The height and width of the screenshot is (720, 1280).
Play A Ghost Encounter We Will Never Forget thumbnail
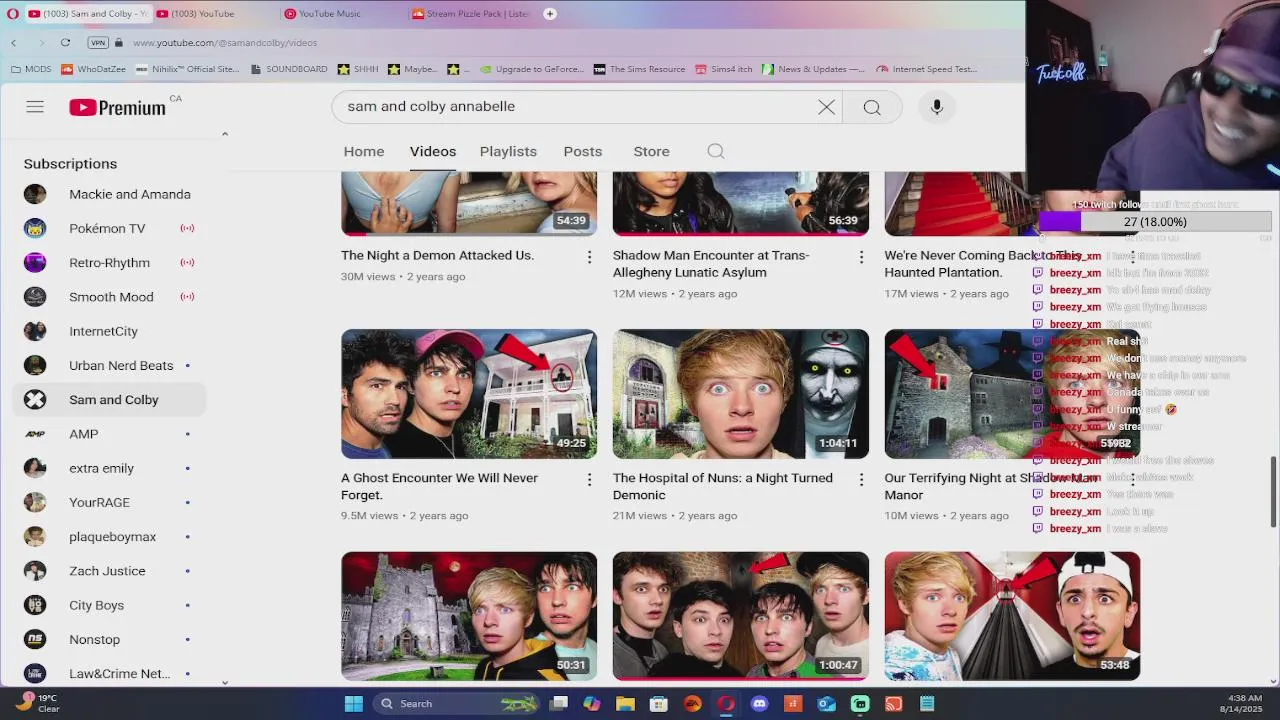469,394
